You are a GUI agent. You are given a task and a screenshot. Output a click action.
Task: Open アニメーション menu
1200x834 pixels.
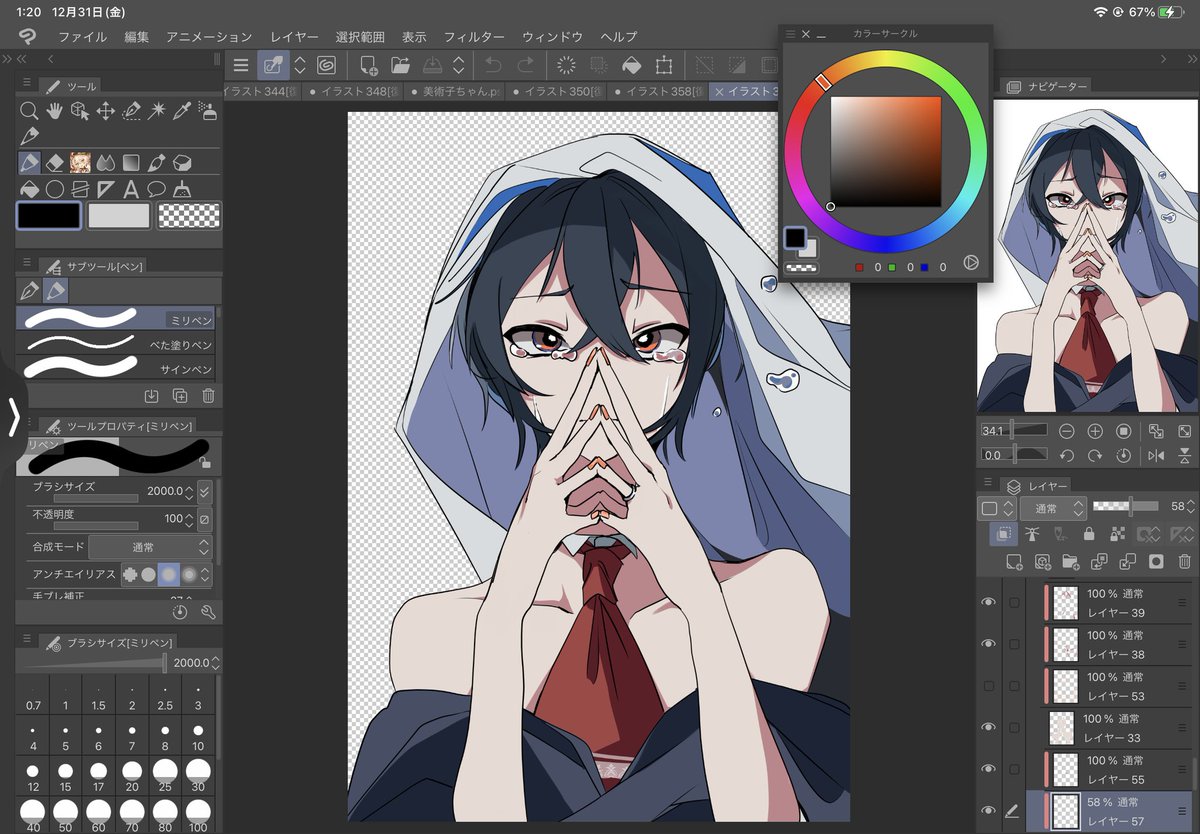(x=209, y=37)
